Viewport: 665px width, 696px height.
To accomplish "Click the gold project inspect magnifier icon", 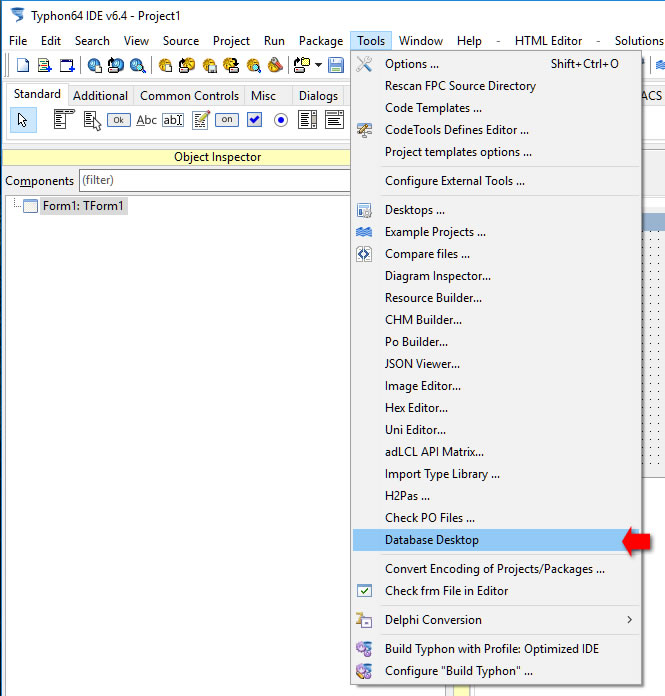I will [253, 65].
